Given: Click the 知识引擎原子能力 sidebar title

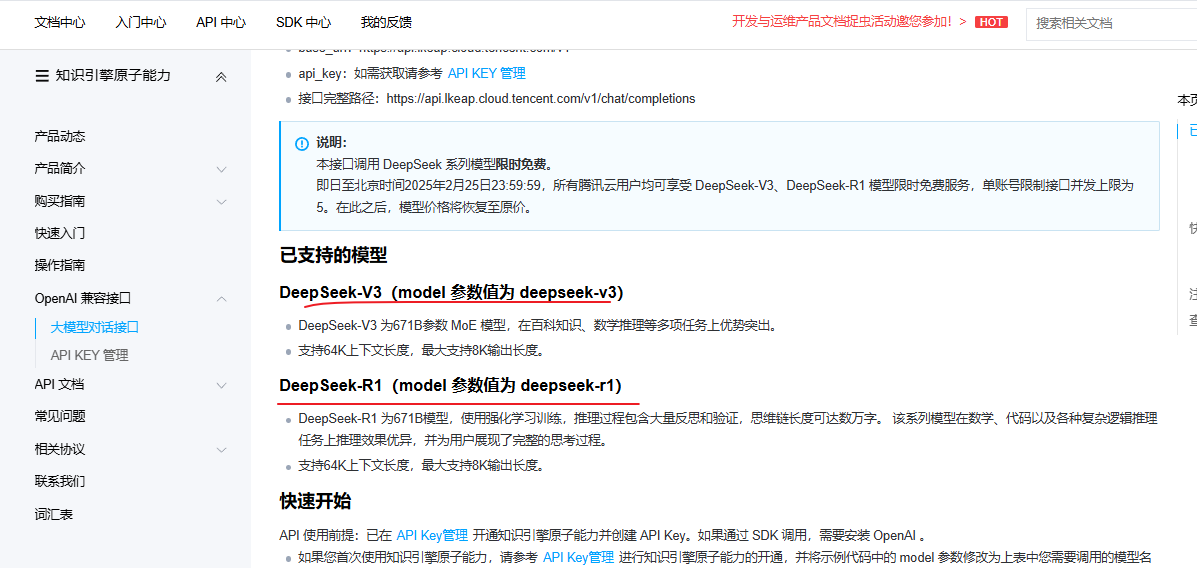Looking at the screenshot, I should click(113, 76).
